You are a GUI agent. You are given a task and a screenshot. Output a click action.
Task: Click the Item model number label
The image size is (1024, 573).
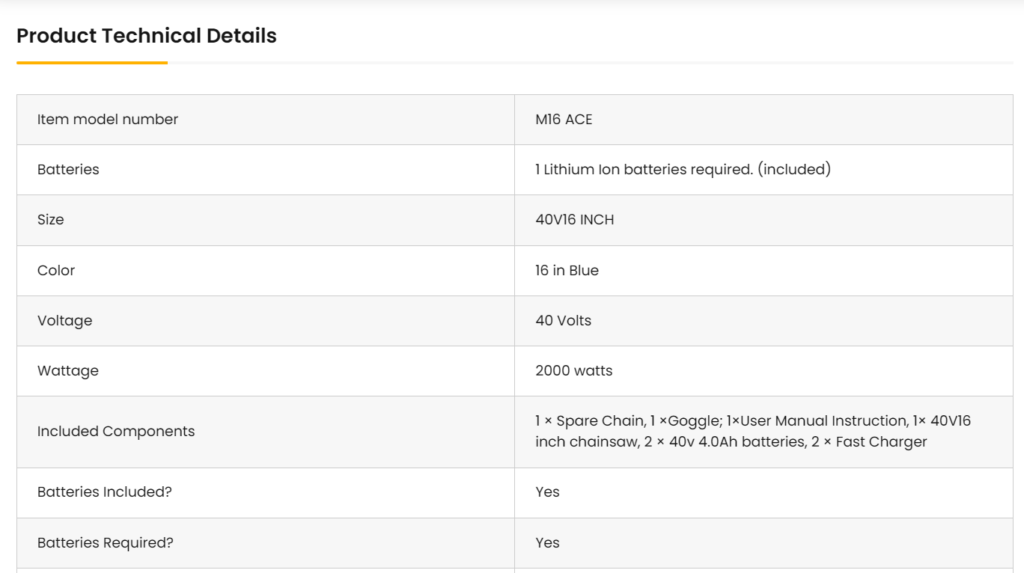(108, 119)
